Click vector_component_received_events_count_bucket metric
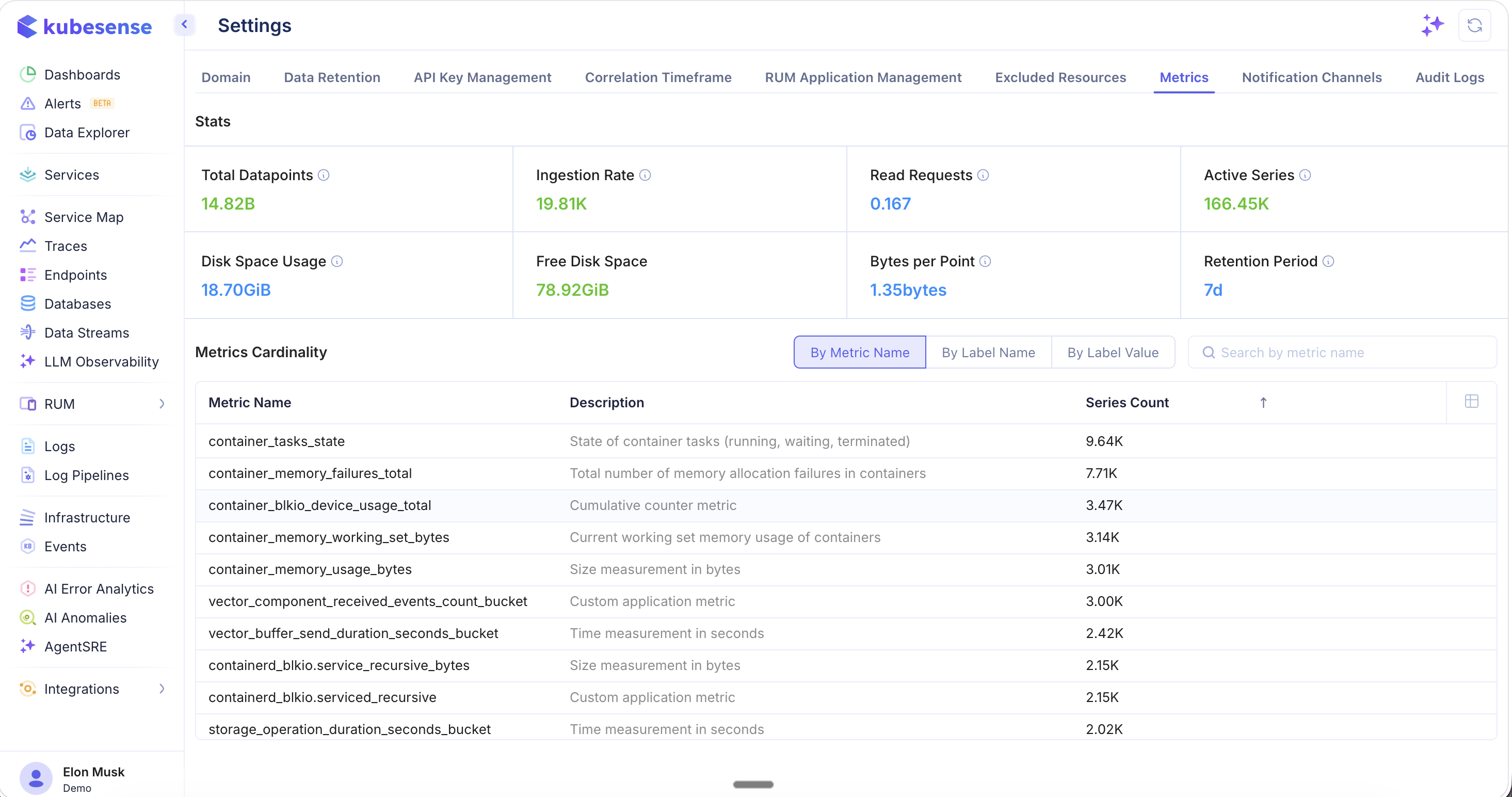 point(368,601)
